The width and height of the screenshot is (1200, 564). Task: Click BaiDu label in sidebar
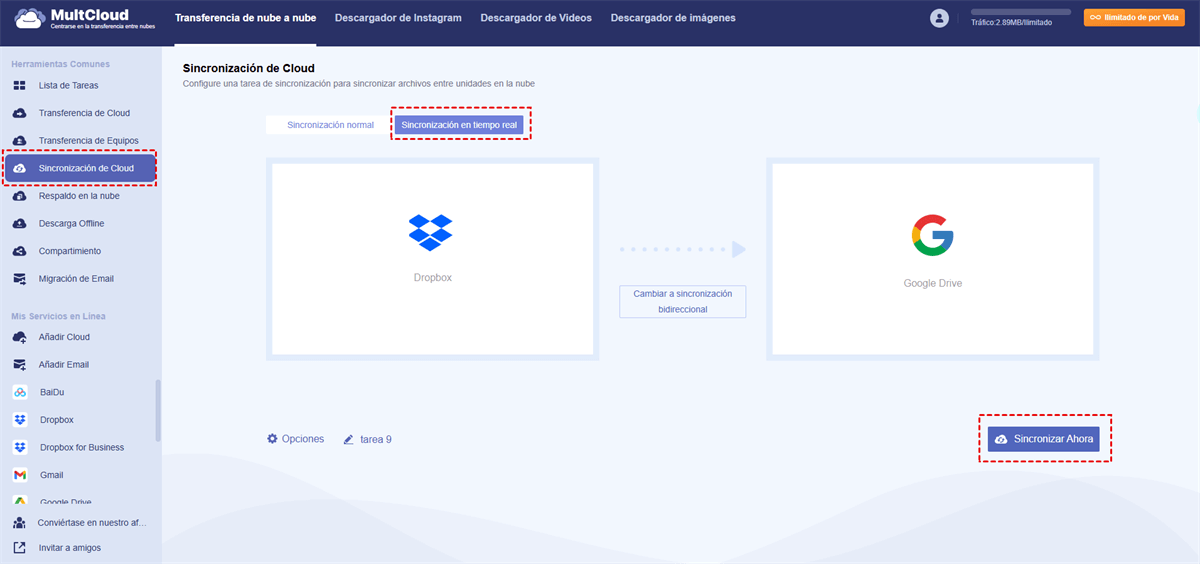click(x=52, y=392)
